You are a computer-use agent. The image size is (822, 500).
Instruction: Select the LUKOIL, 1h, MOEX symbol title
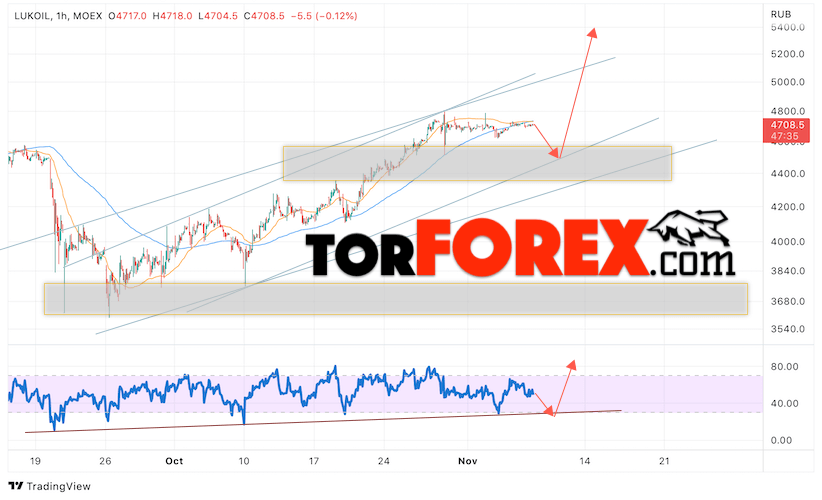coord(58,16)
